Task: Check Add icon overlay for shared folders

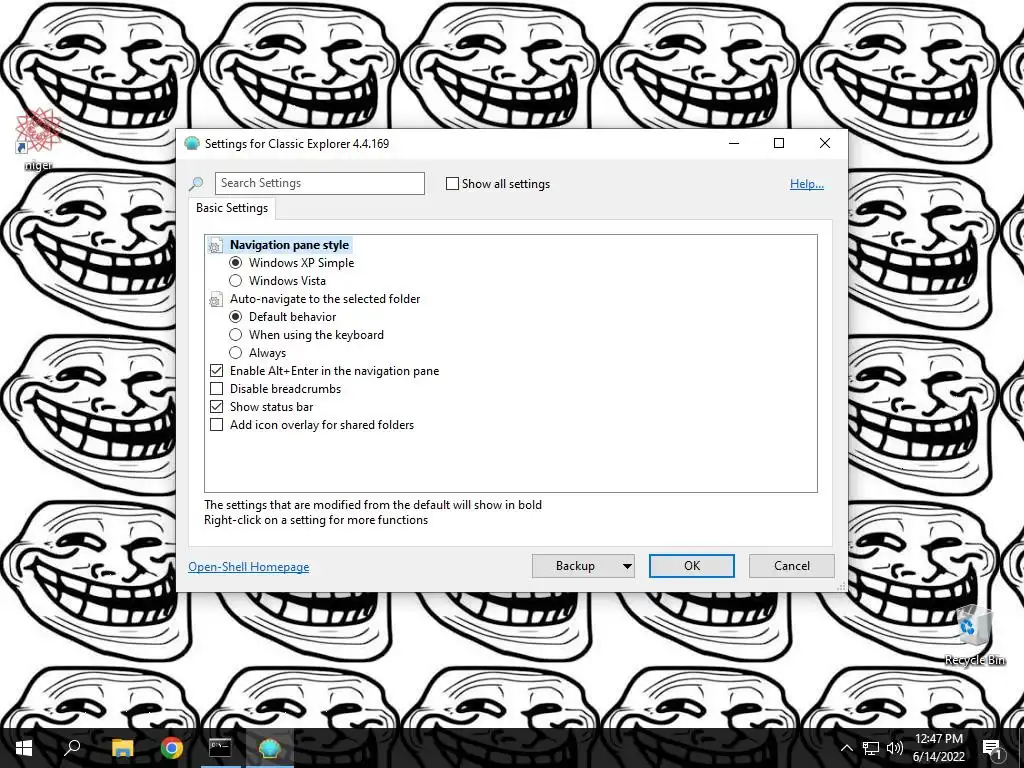Action: [217, 425]
